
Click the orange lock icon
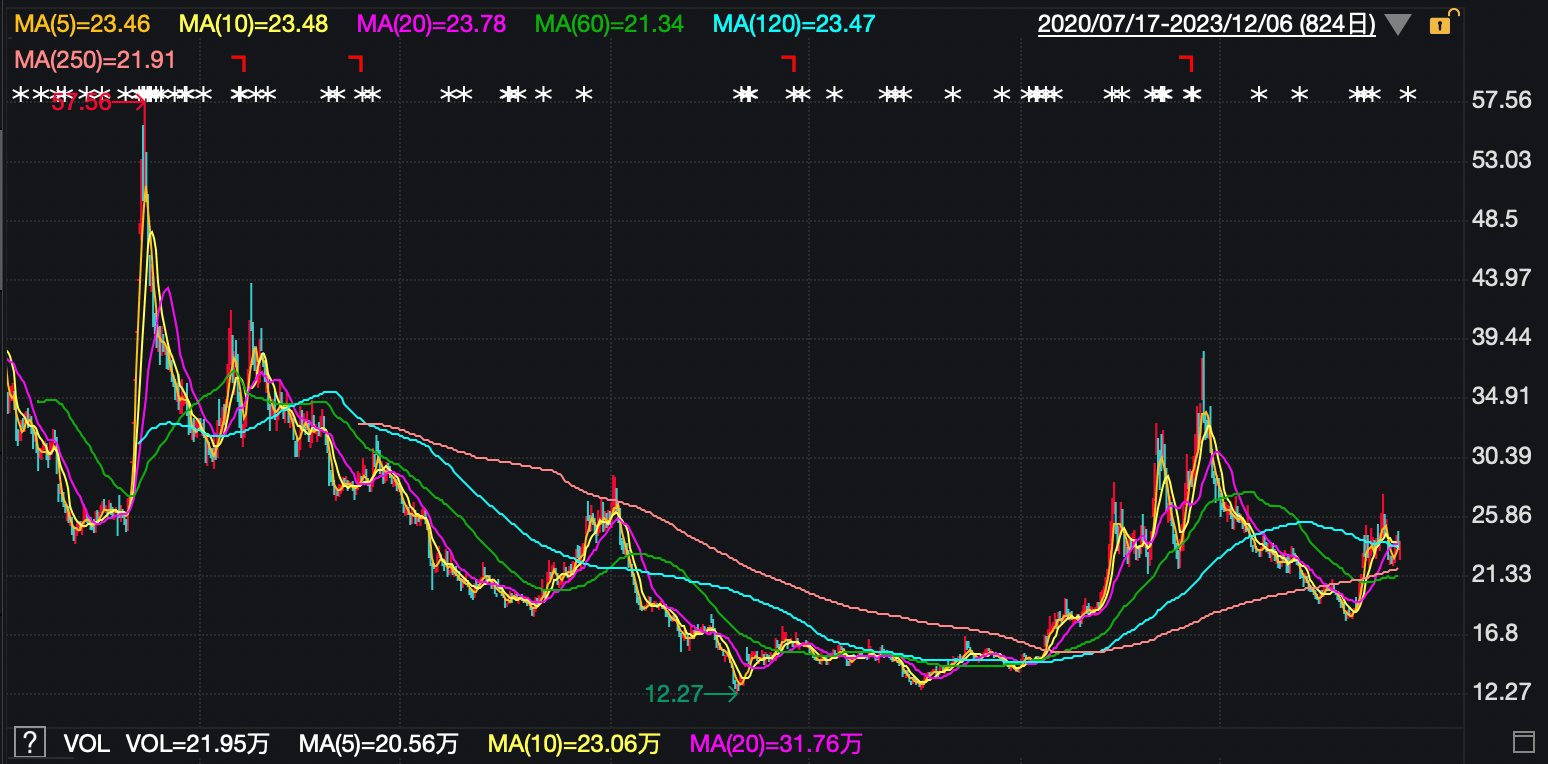pos(1440,24)
